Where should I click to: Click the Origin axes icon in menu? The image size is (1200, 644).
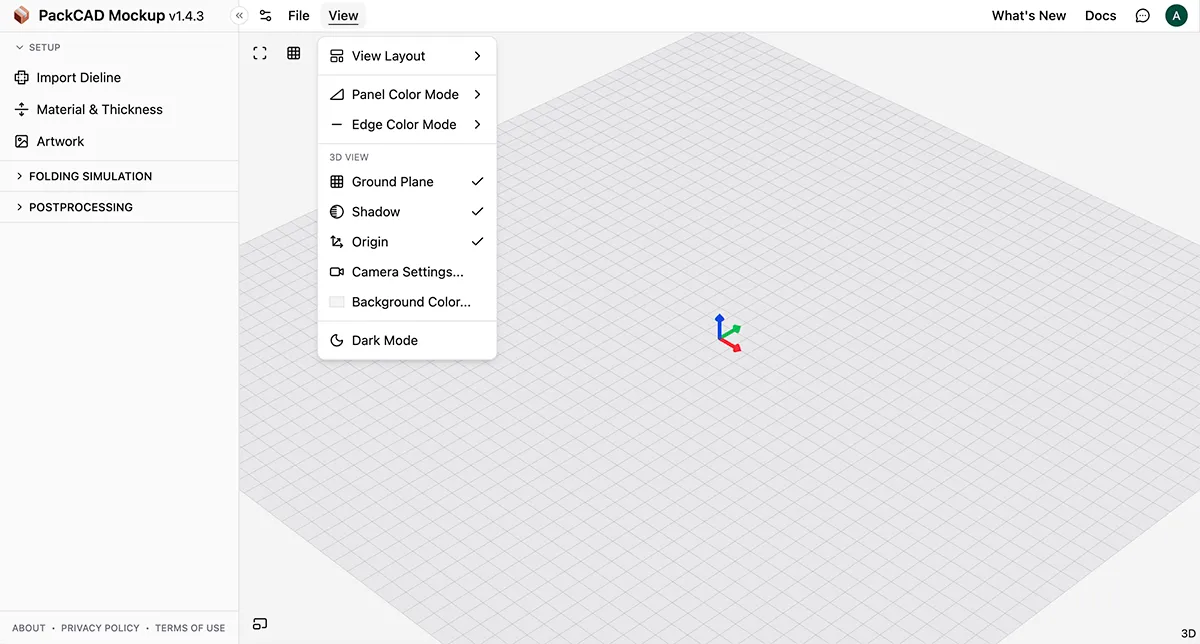pyautogui.click(x=337, y=242)
